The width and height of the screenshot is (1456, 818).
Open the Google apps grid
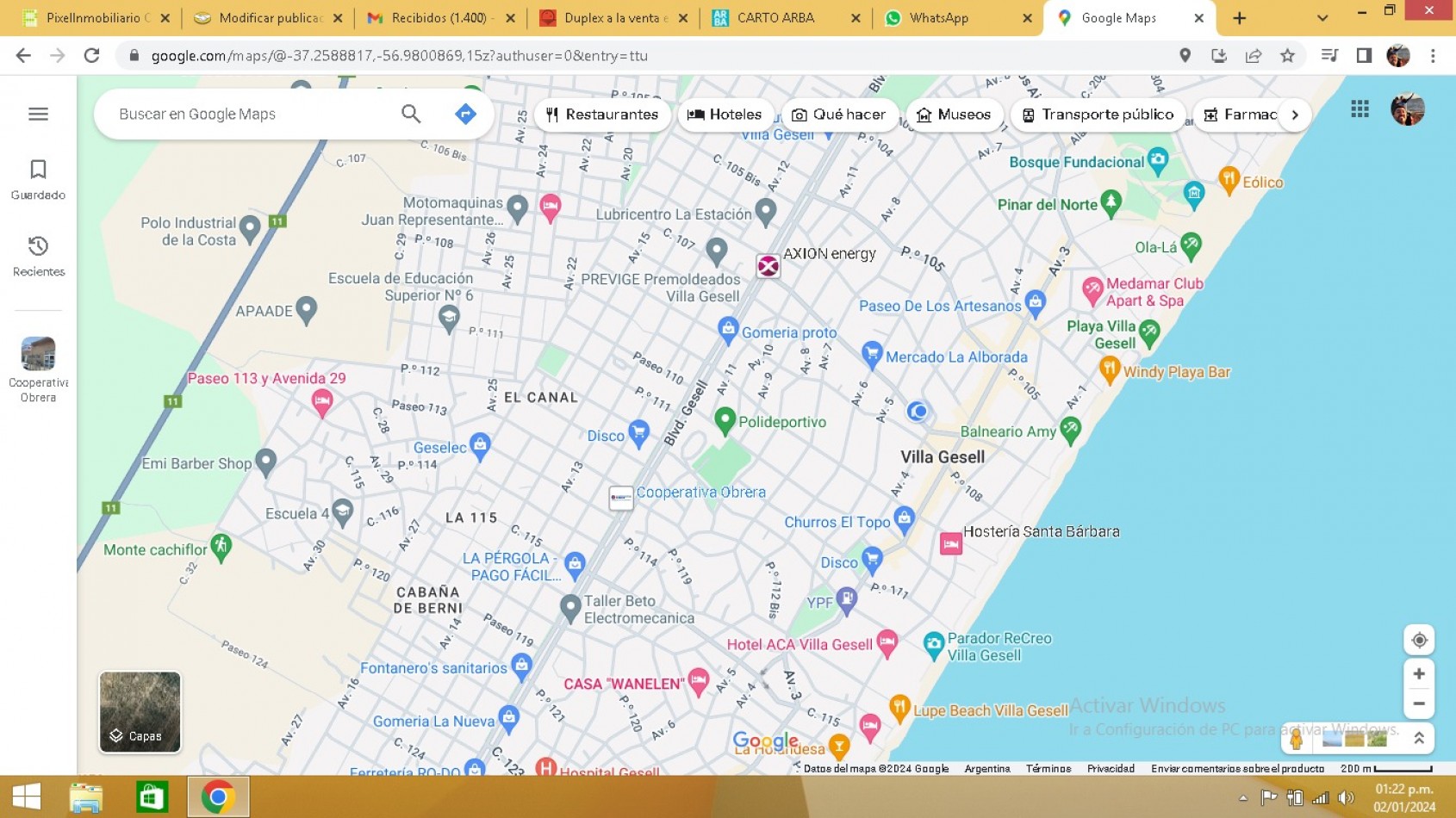pyautogui.click(x=1360, y=109)
